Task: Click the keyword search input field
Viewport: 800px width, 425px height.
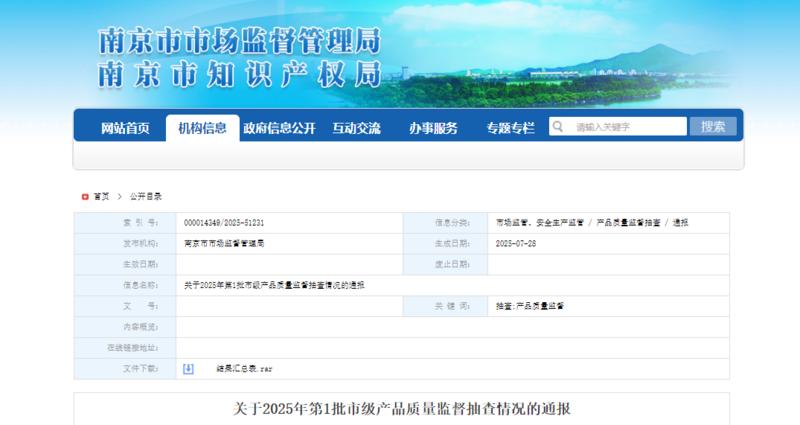Action: tap(618, 127)
